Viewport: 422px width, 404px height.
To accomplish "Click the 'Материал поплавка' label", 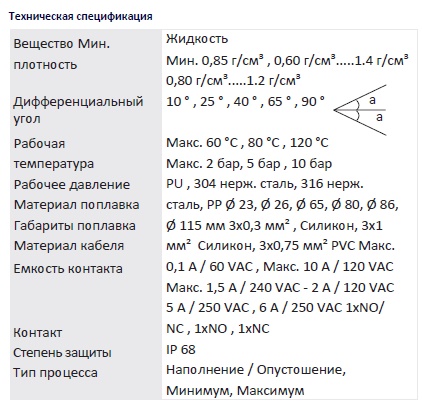I will (x=76, y=205).
